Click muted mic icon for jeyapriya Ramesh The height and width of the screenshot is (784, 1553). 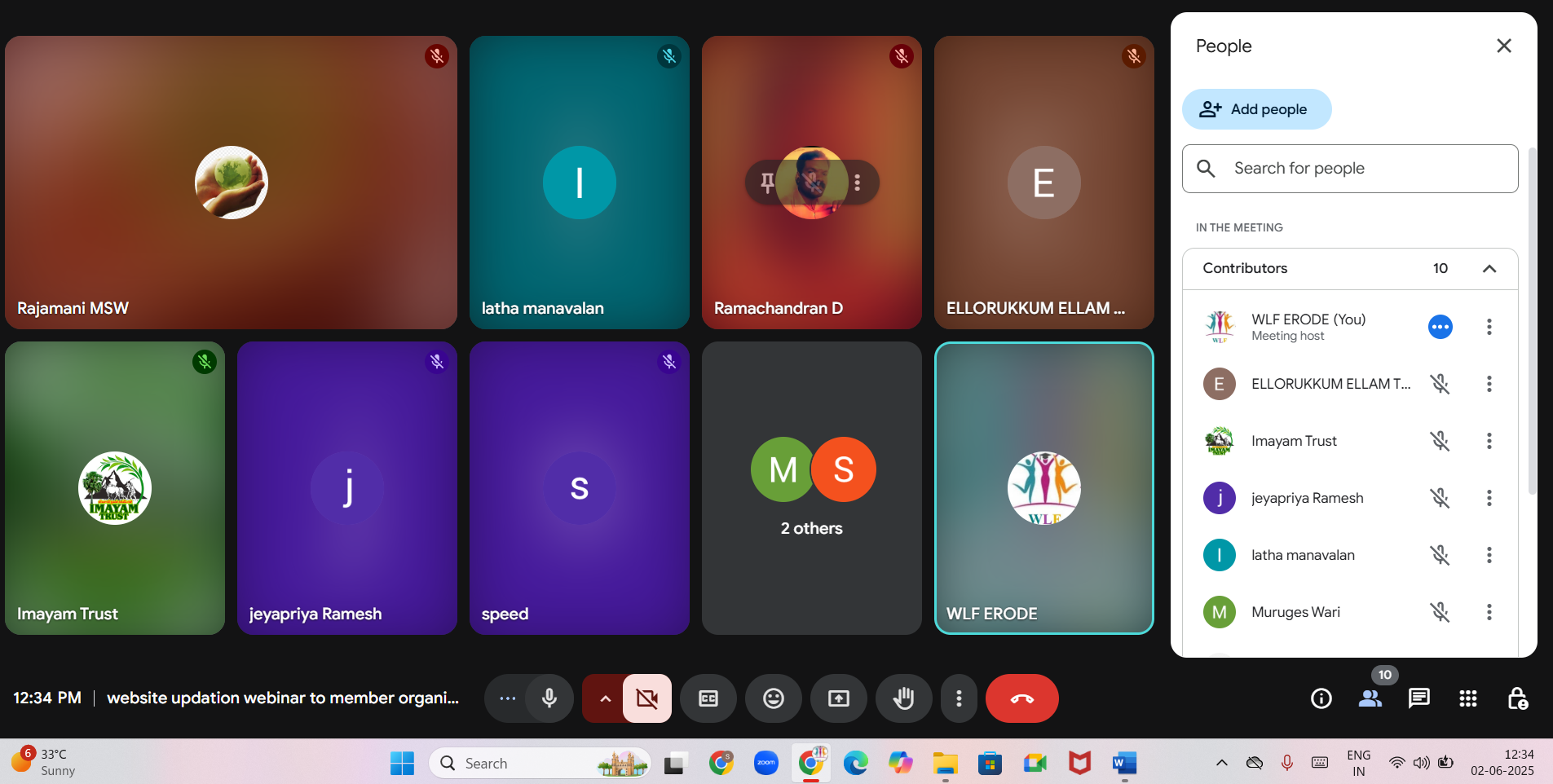coord(1440,498)
